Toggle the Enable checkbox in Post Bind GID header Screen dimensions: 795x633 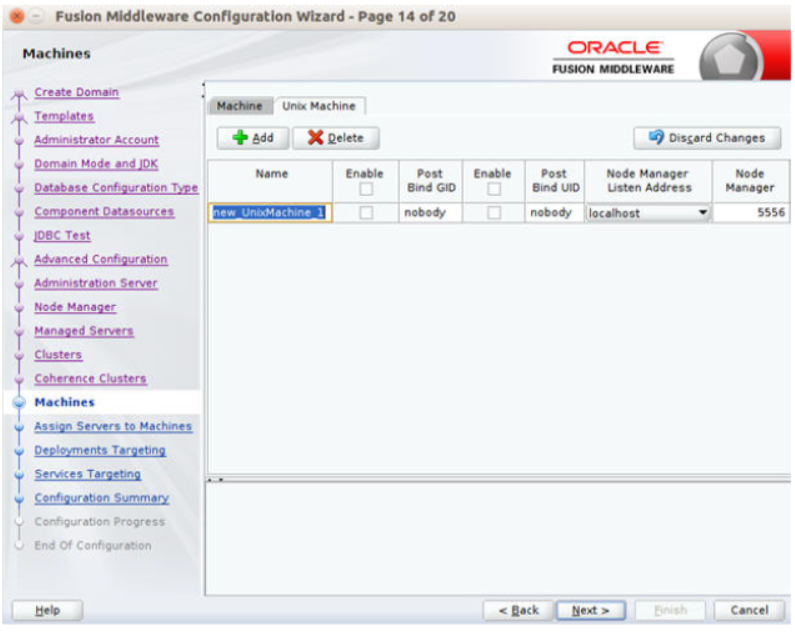(366, 189)
